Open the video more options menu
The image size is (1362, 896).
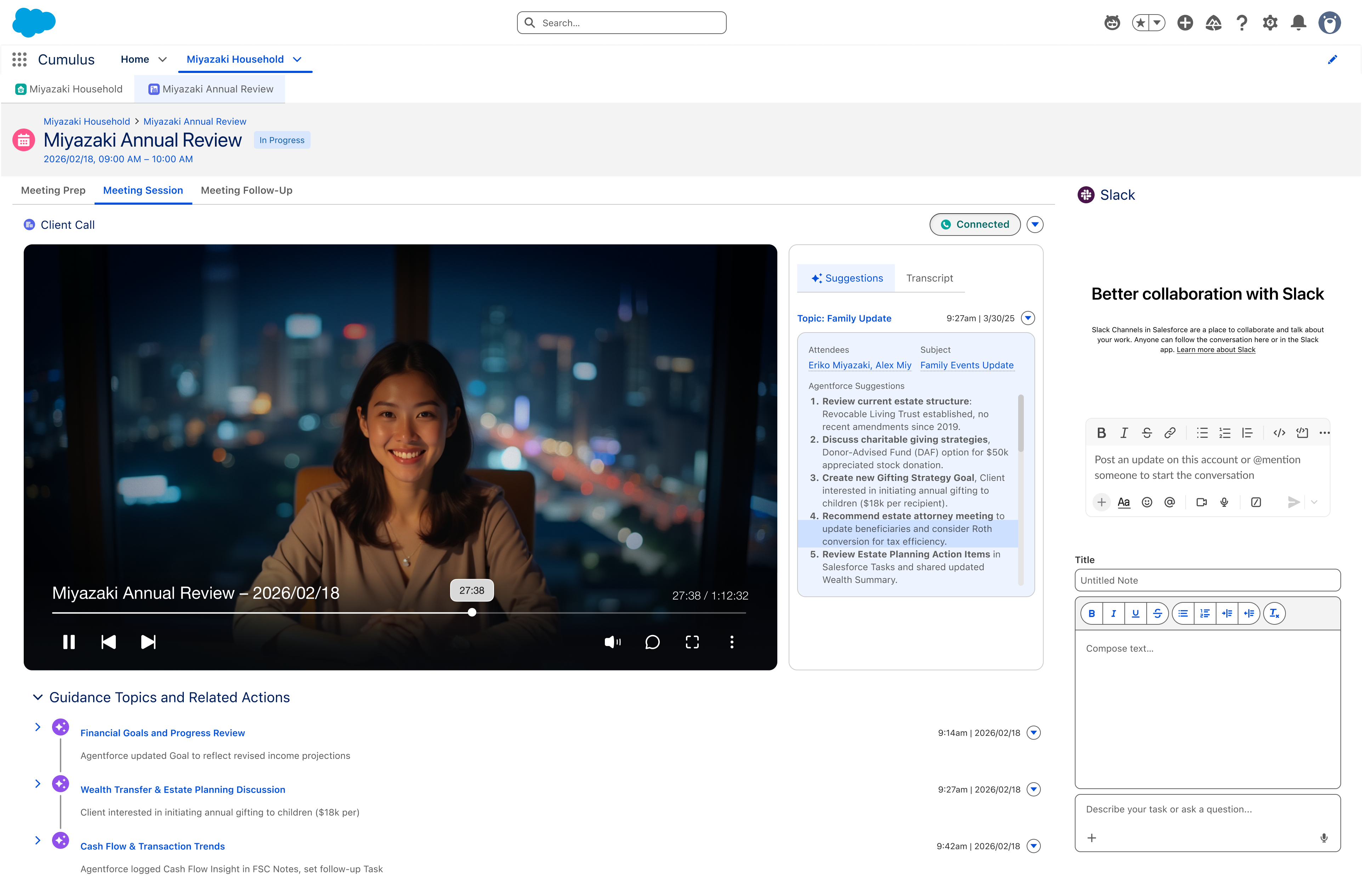tap(731, 642)
